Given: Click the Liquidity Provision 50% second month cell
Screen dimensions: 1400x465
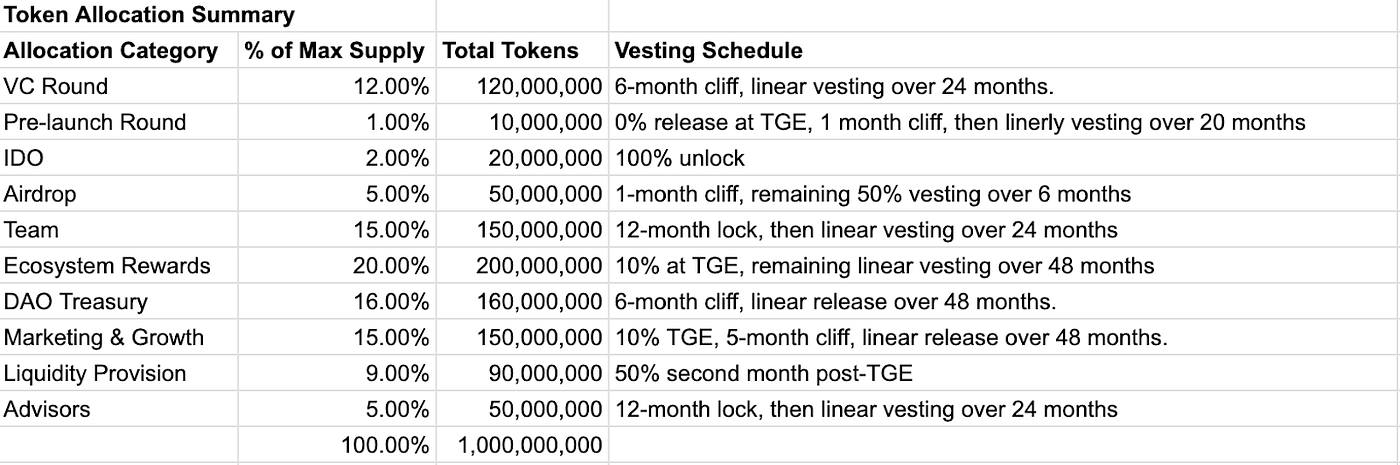Looking at the screenshot, I should 1004,373.
